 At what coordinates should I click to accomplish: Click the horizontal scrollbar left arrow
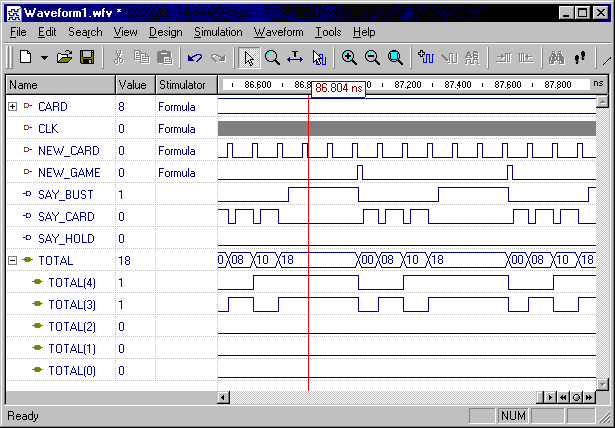click(224, 398)
